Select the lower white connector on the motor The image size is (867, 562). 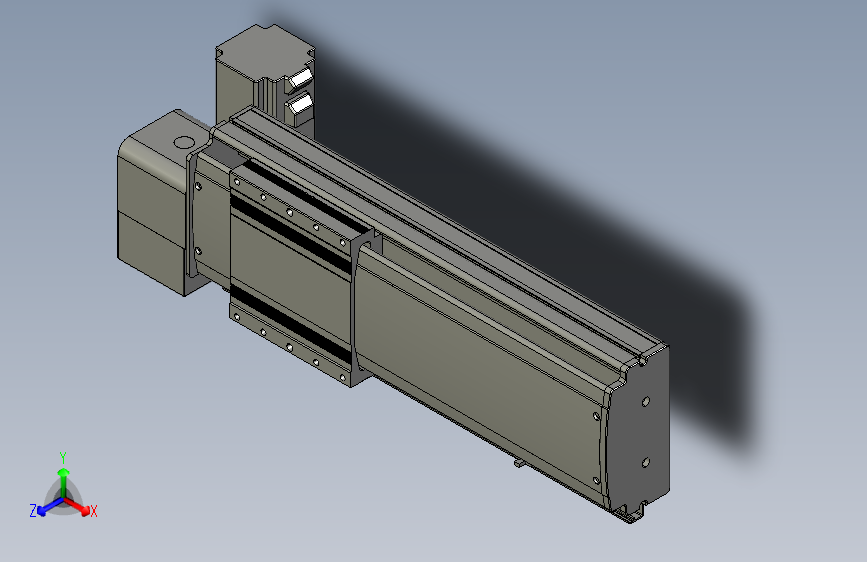pos(301,103)
